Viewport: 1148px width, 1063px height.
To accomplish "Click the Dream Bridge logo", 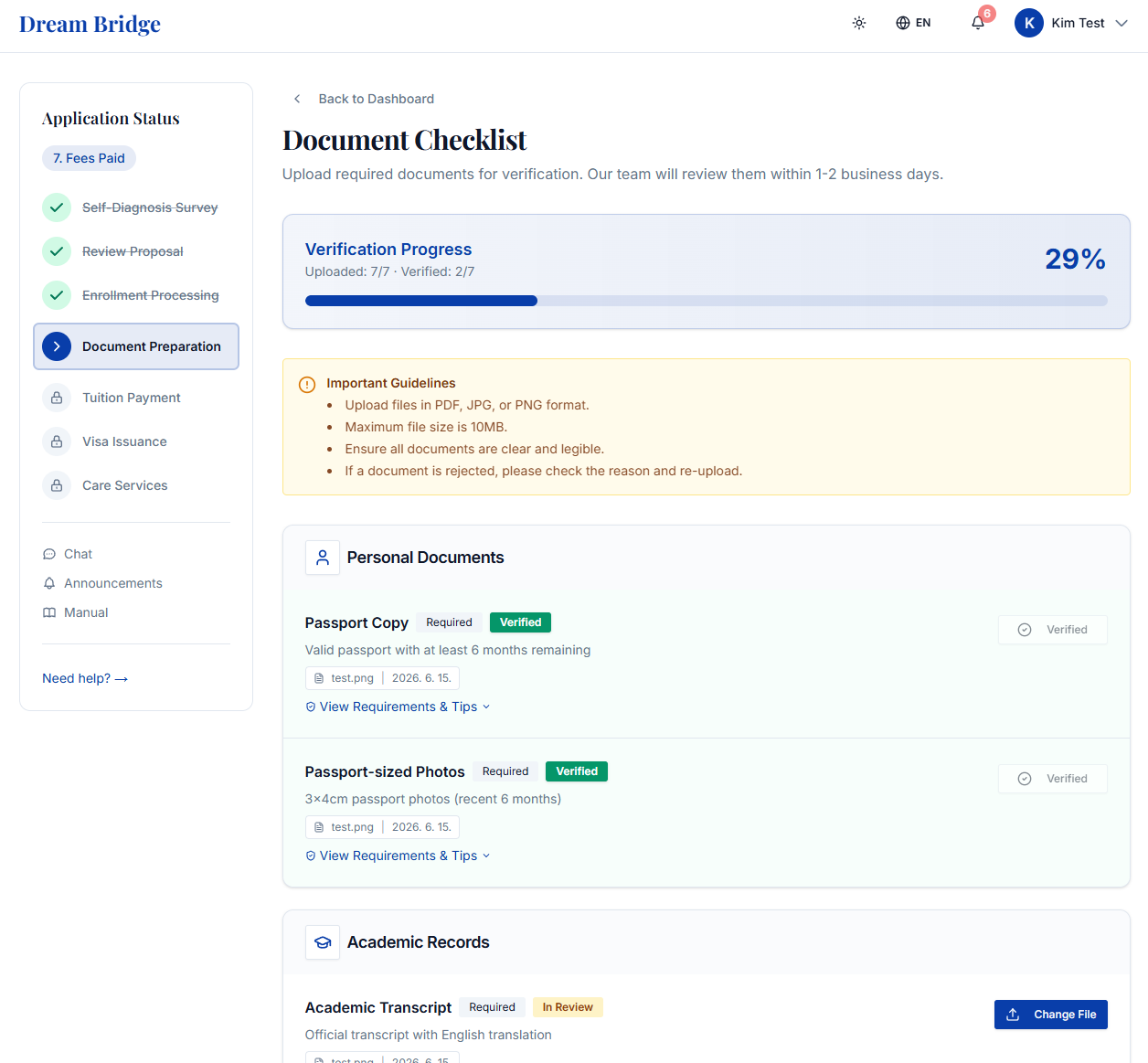I will coord(90,24).
